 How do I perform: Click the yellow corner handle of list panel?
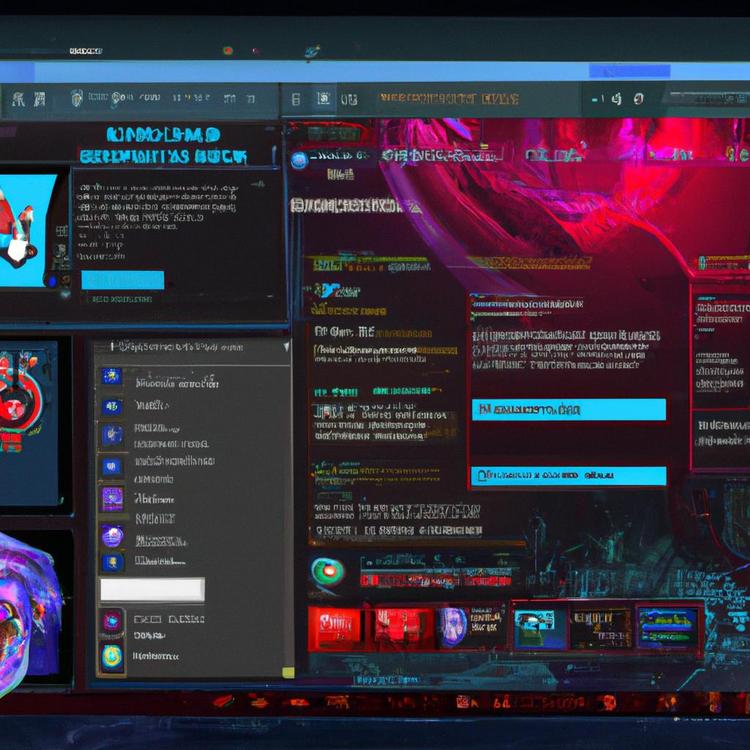[287, 673]
